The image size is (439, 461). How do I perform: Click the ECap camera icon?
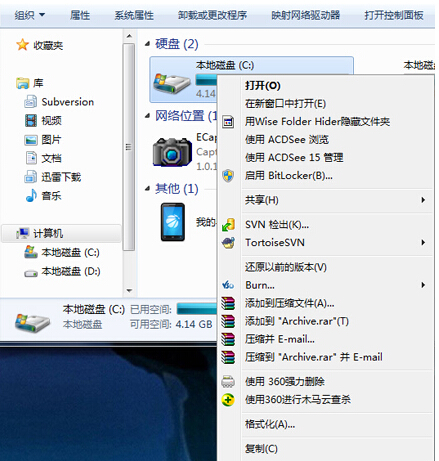(x=172, y=152)
